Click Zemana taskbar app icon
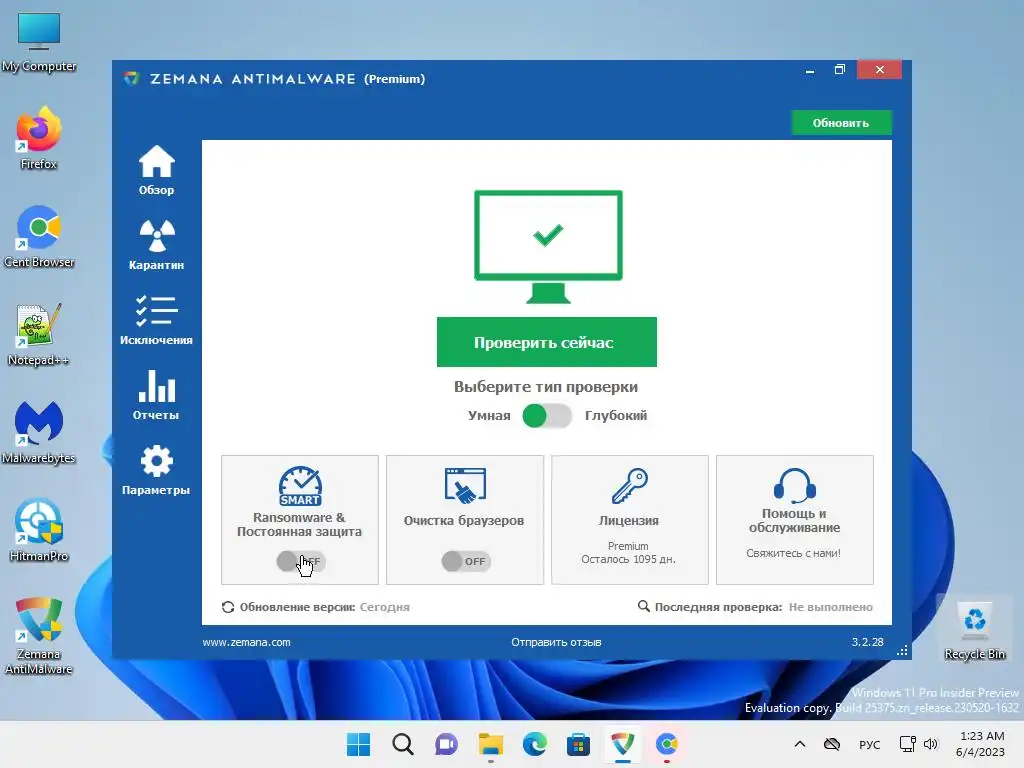 pos(622,744)
